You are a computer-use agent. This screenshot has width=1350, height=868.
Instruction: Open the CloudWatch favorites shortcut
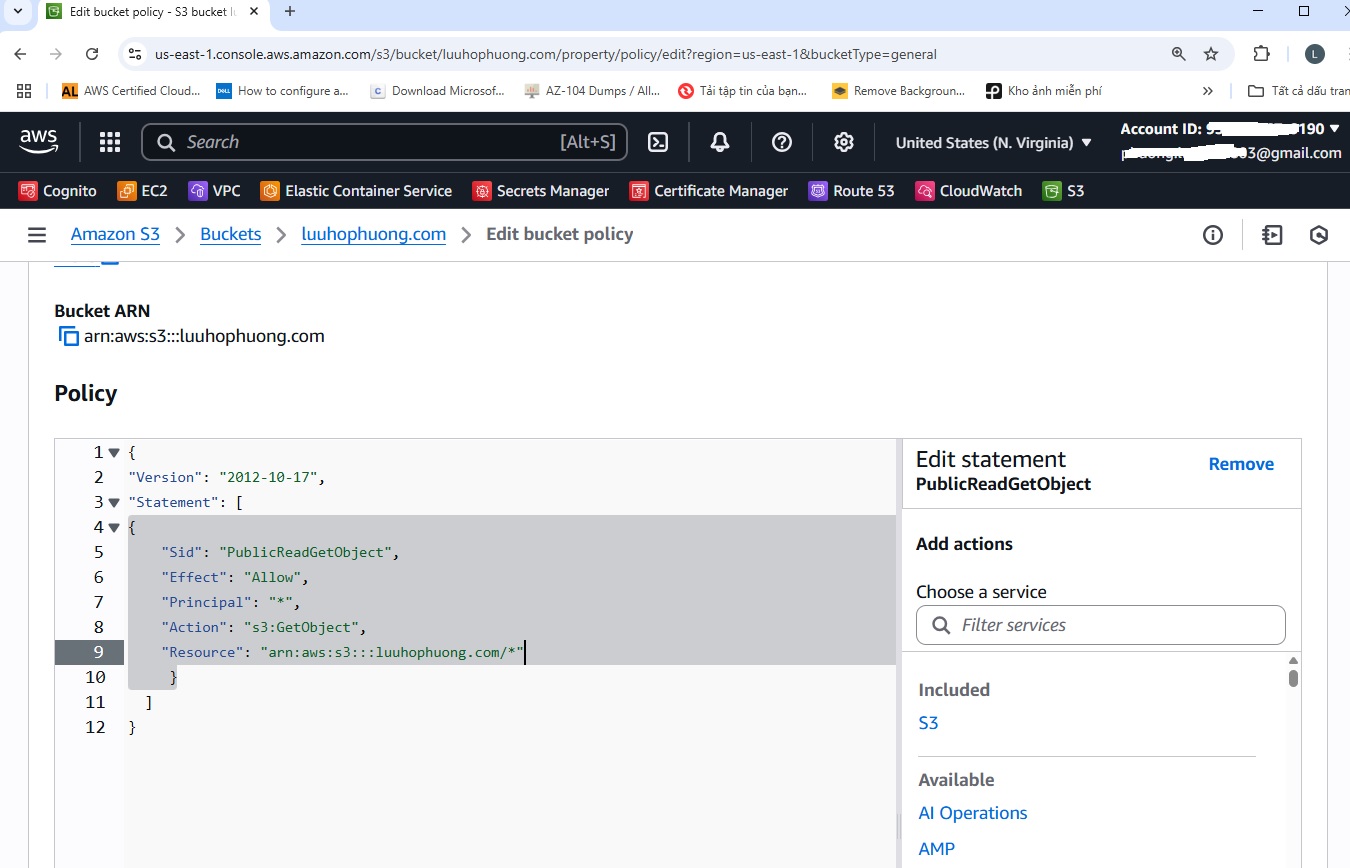(969, 190)
